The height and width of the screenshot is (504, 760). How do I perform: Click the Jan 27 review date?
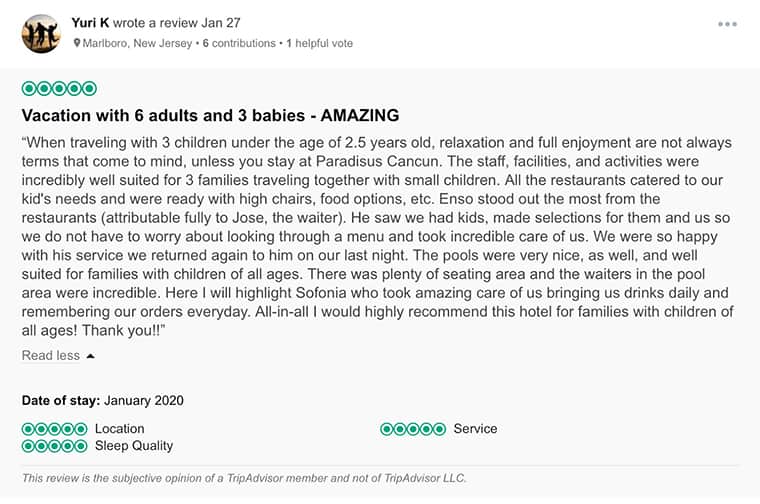pyautogui.click(x=223, y=22)
